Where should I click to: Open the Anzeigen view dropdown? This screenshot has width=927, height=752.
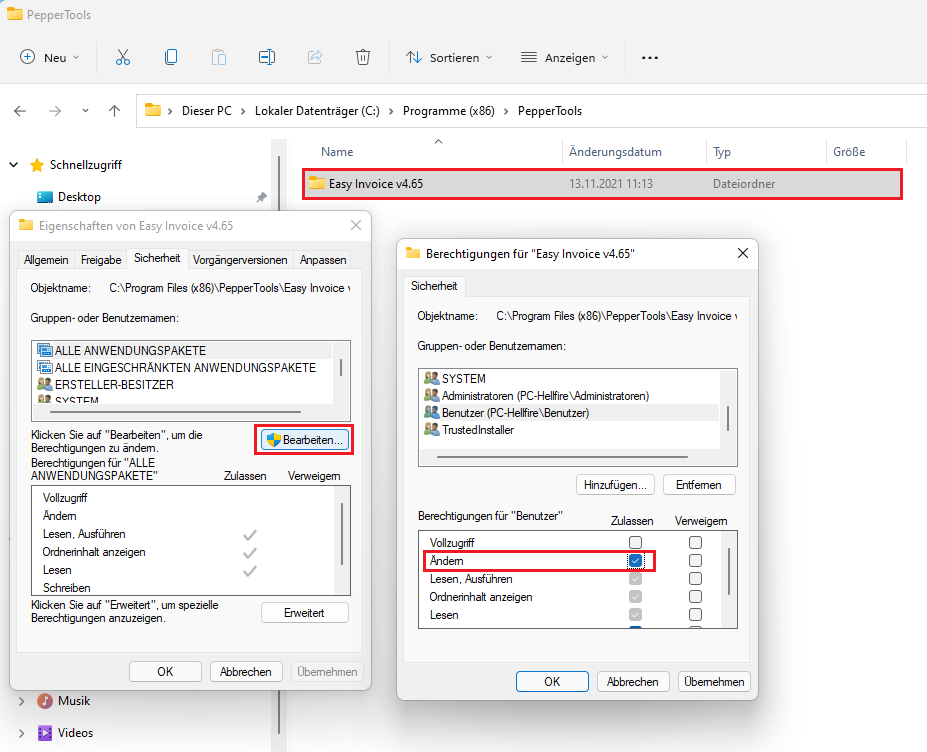564,57
